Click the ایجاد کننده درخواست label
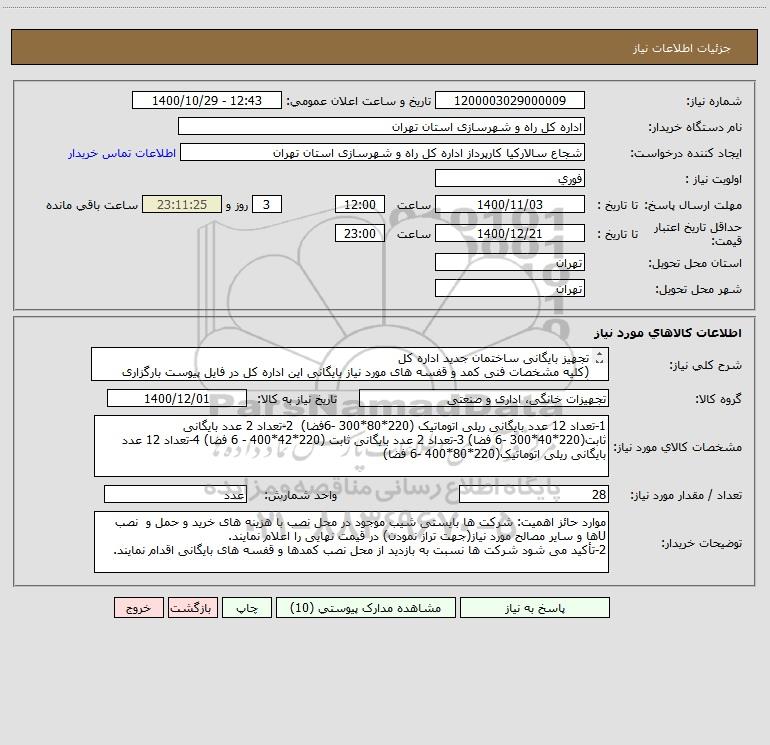The height and width of the screenshot is (745, 770). coord(686,153)
